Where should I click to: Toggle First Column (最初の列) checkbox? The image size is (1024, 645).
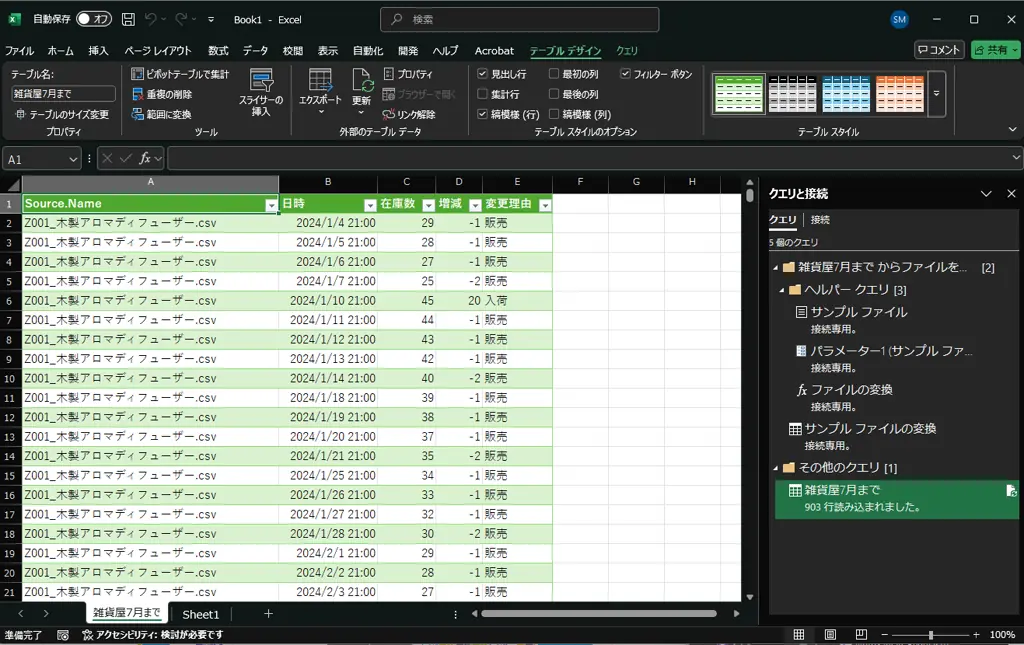point(554,74)
